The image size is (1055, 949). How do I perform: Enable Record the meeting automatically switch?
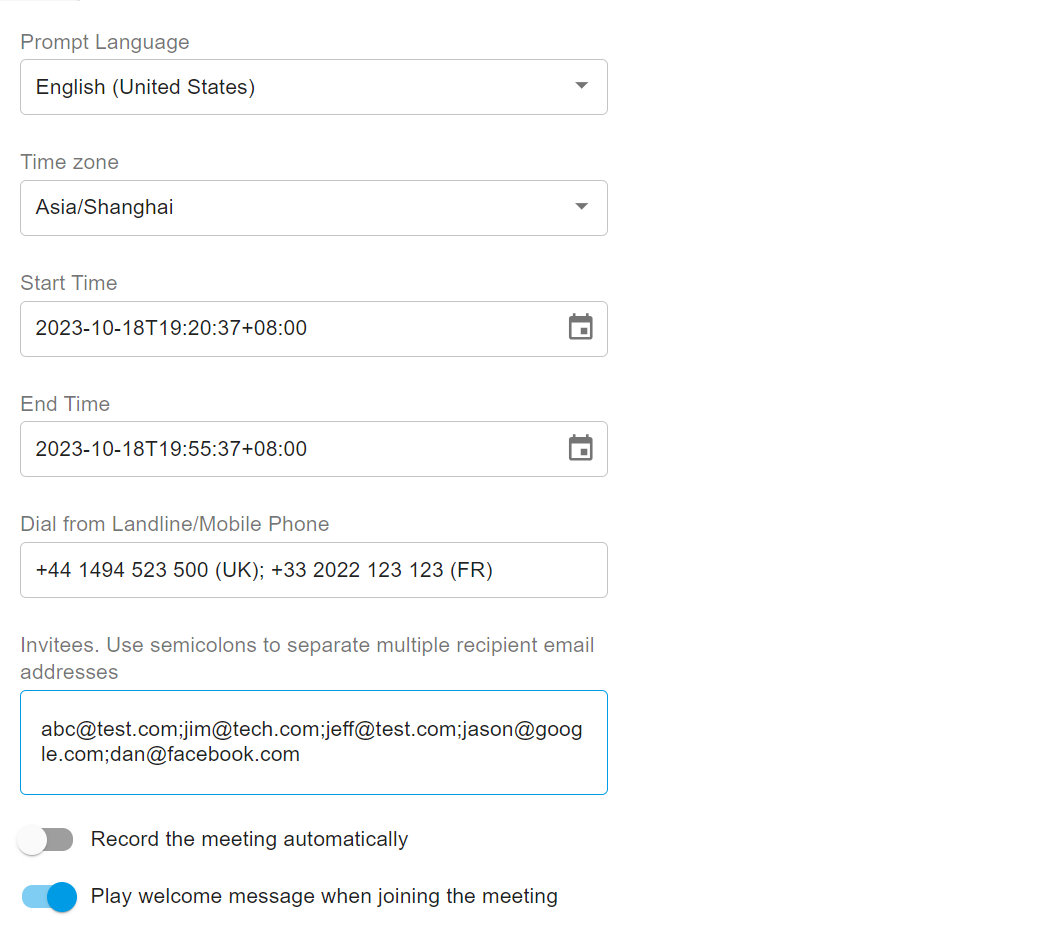tap(46, 840)
